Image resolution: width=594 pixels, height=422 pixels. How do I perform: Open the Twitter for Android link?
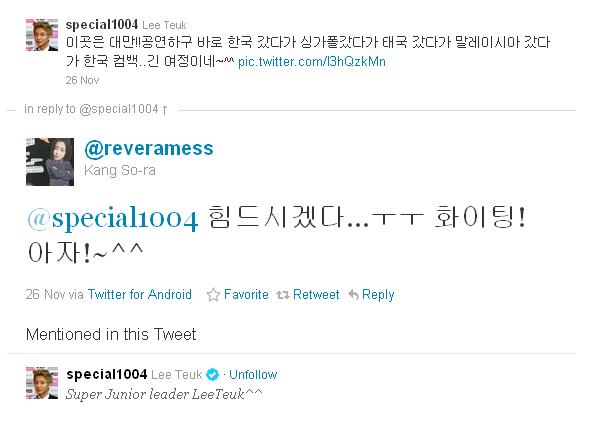pos(140,294)
